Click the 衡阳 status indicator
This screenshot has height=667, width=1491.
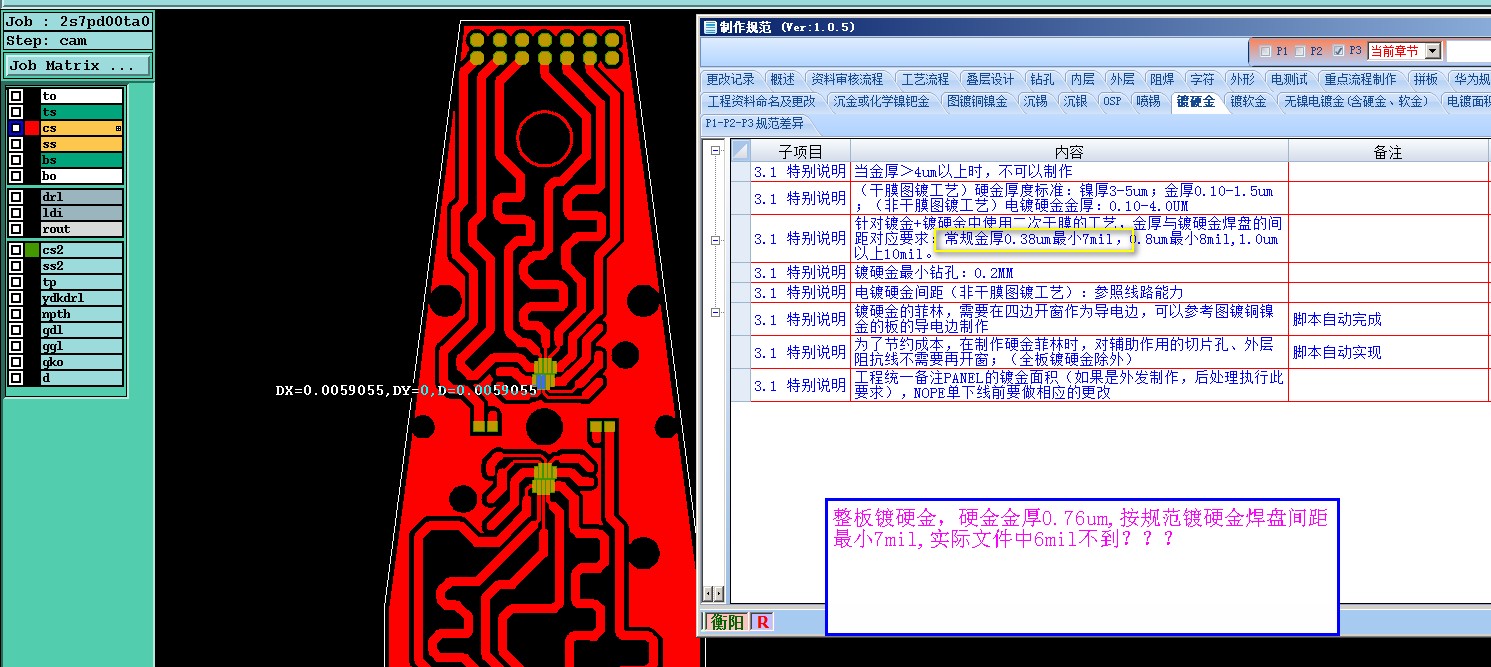click(x=728, y=622)
